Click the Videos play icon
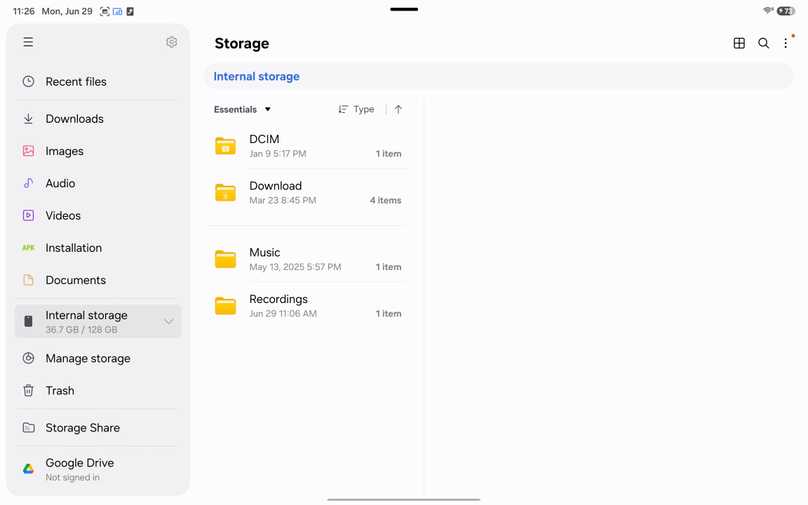This screenshot has height=505, width=808. 28,215
